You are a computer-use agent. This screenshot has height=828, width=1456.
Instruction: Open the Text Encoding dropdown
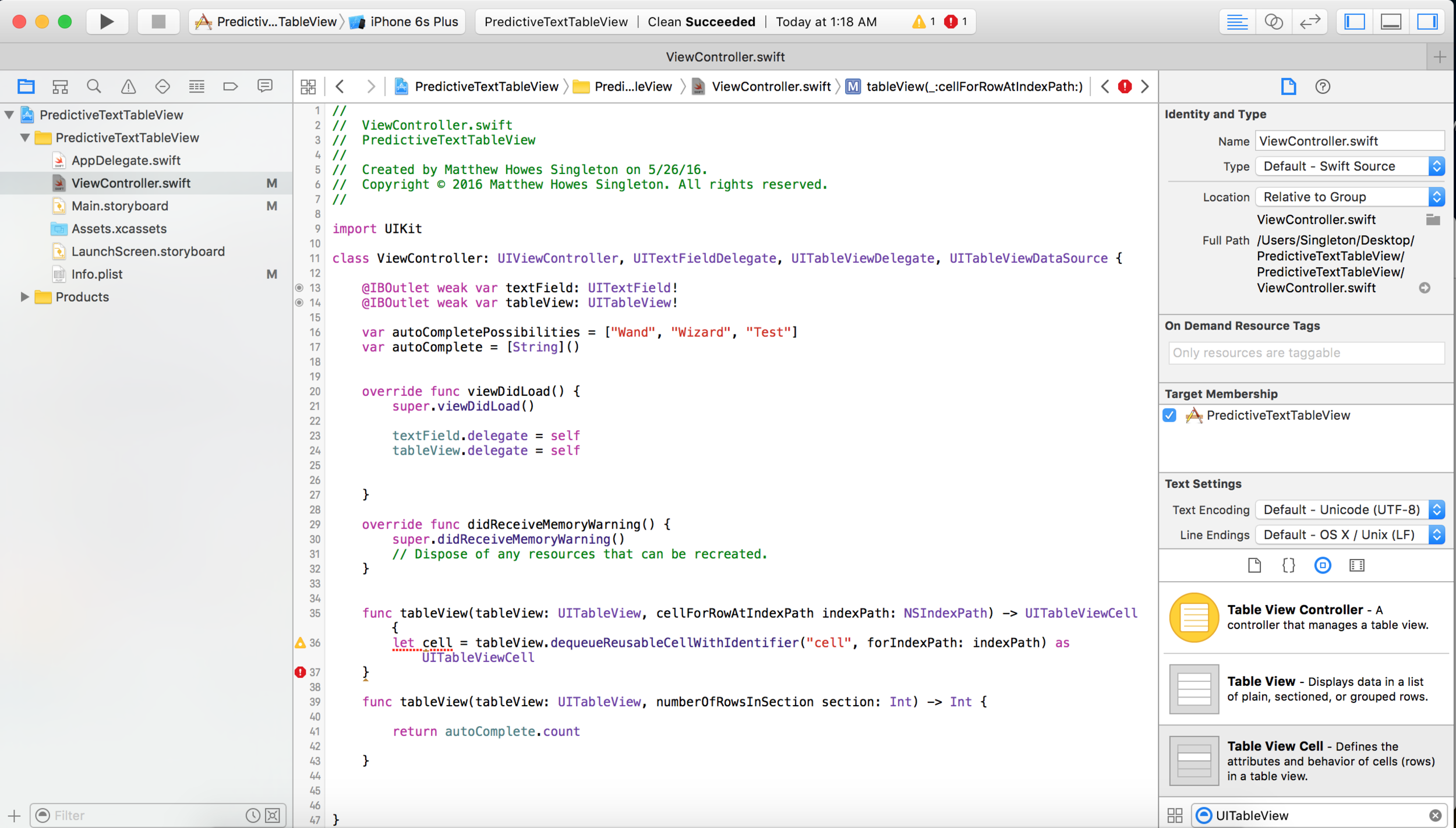coord(1350,510)
